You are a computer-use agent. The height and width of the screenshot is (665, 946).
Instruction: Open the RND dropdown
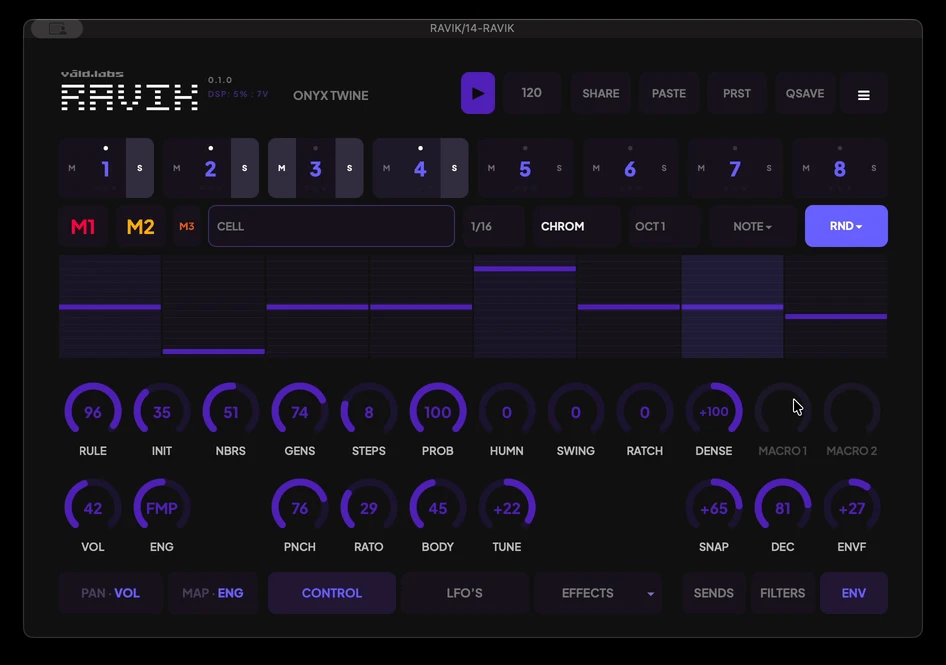coord(846,226)
